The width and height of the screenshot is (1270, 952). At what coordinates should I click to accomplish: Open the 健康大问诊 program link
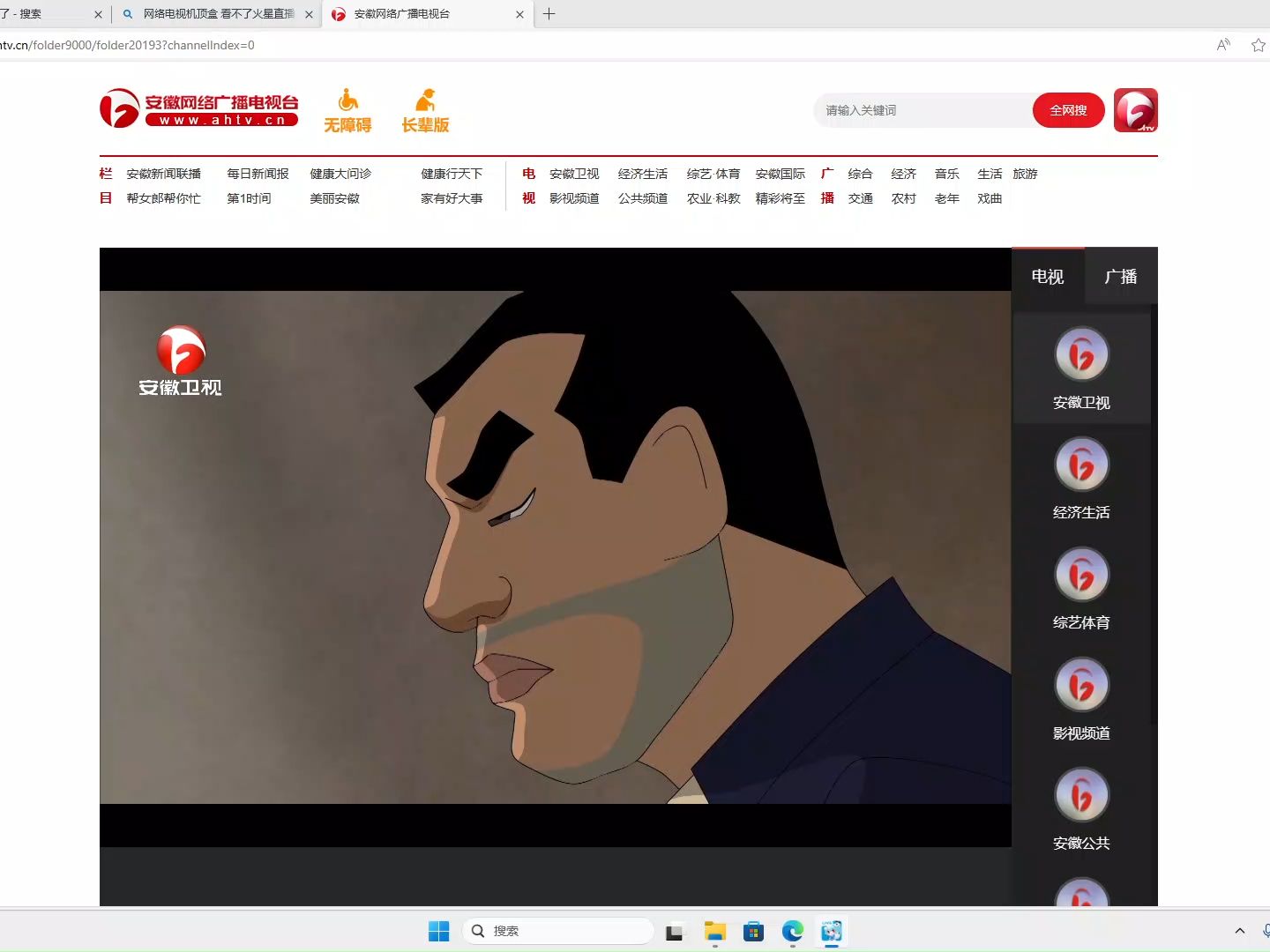tap(340, 174)
